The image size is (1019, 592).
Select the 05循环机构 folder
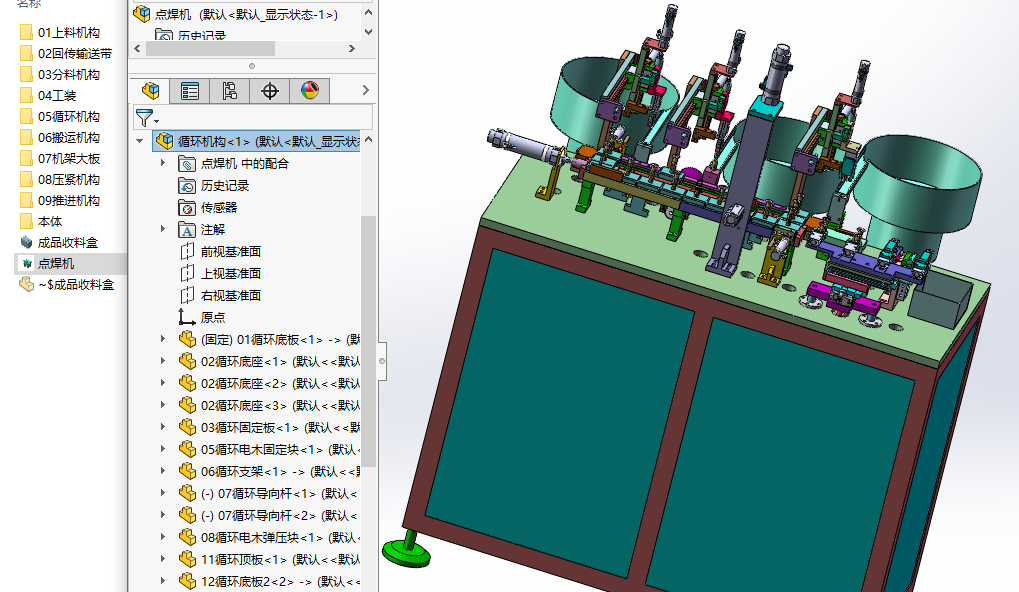tap(60, 116)
